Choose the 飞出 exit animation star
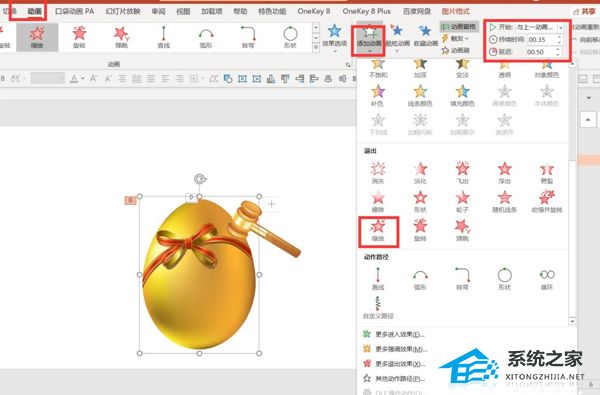The width and height of the screenshot is (600, 395). [x=462, y=173]
